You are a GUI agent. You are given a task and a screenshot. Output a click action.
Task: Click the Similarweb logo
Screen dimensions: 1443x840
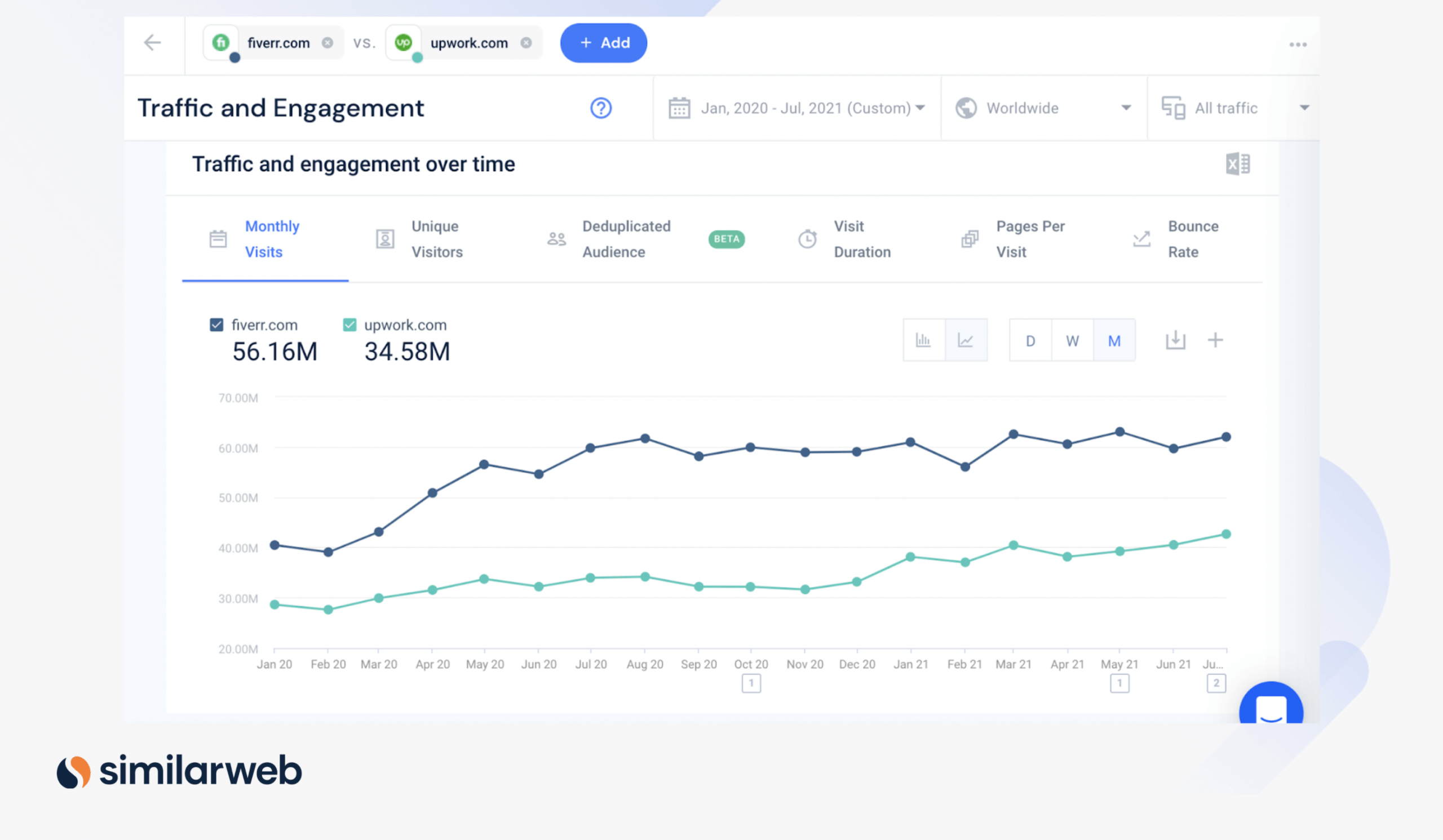(179, 771)
